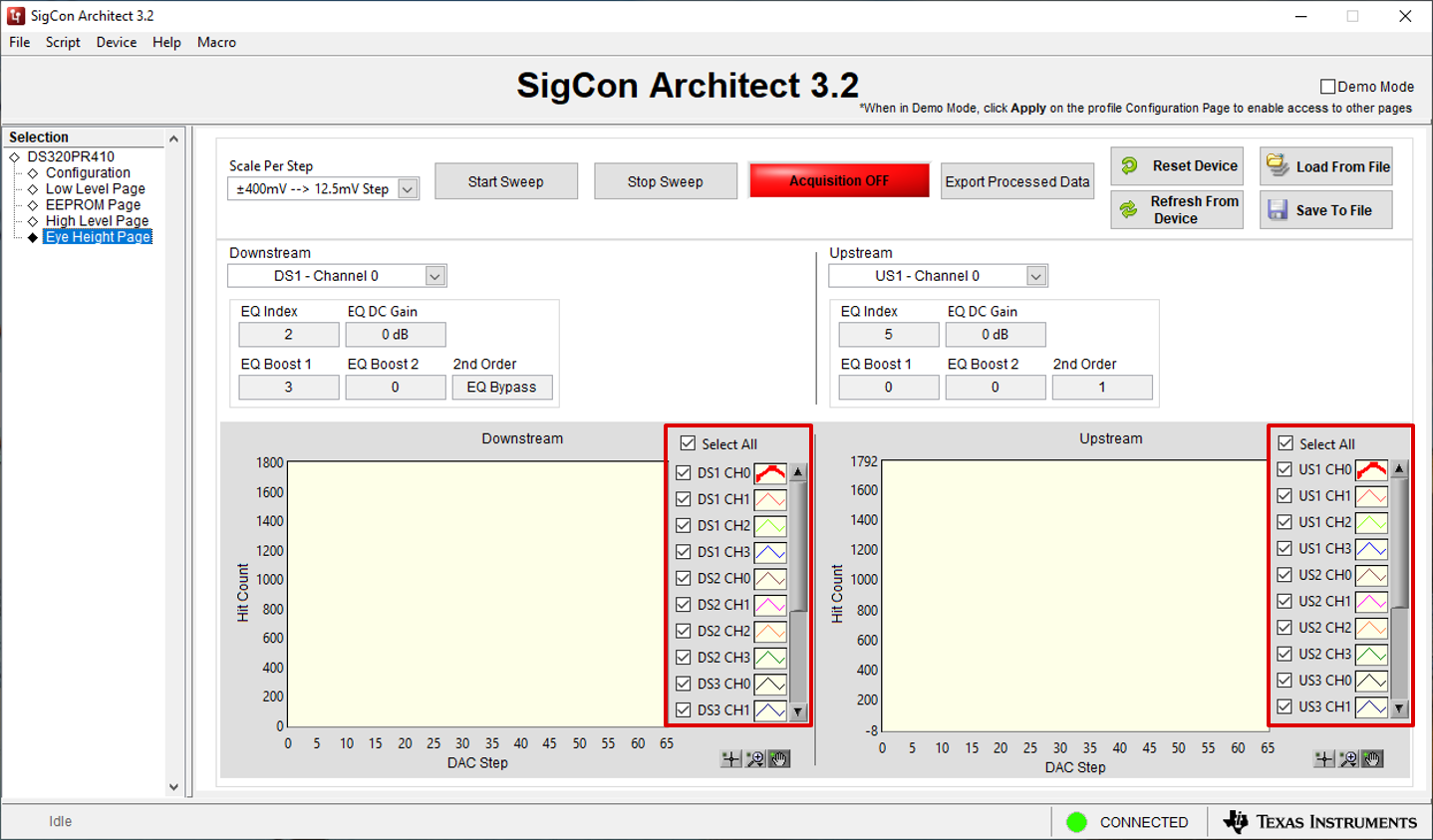Click DS1 CH1 plot style icon
The image size is (1433, 840).
(x=770, y=499)
